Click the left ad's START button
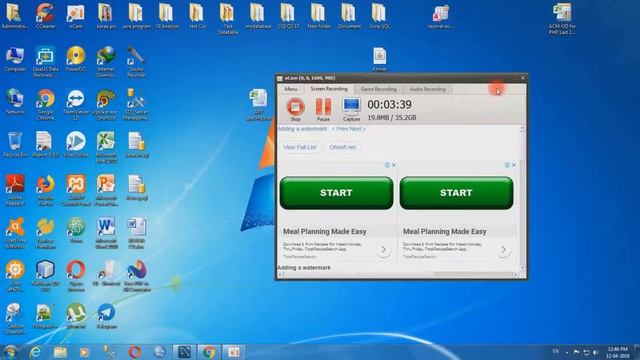The image size is (640, 360). point(336,193)
